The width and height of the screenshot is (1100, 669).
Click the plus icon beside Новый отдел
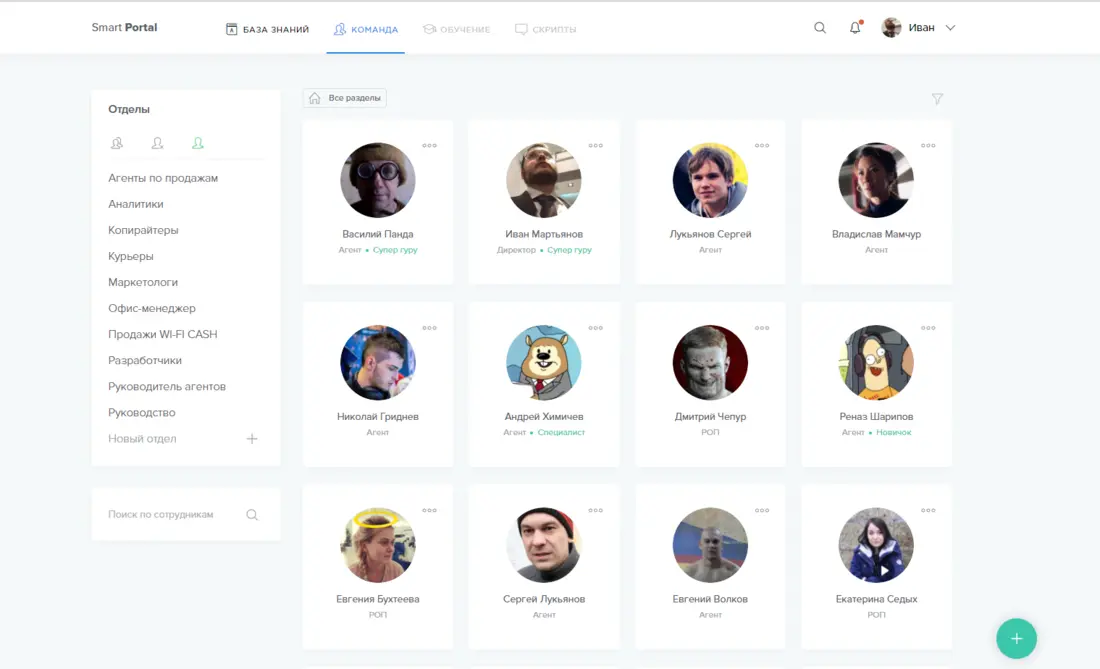[x=252, y=439]
